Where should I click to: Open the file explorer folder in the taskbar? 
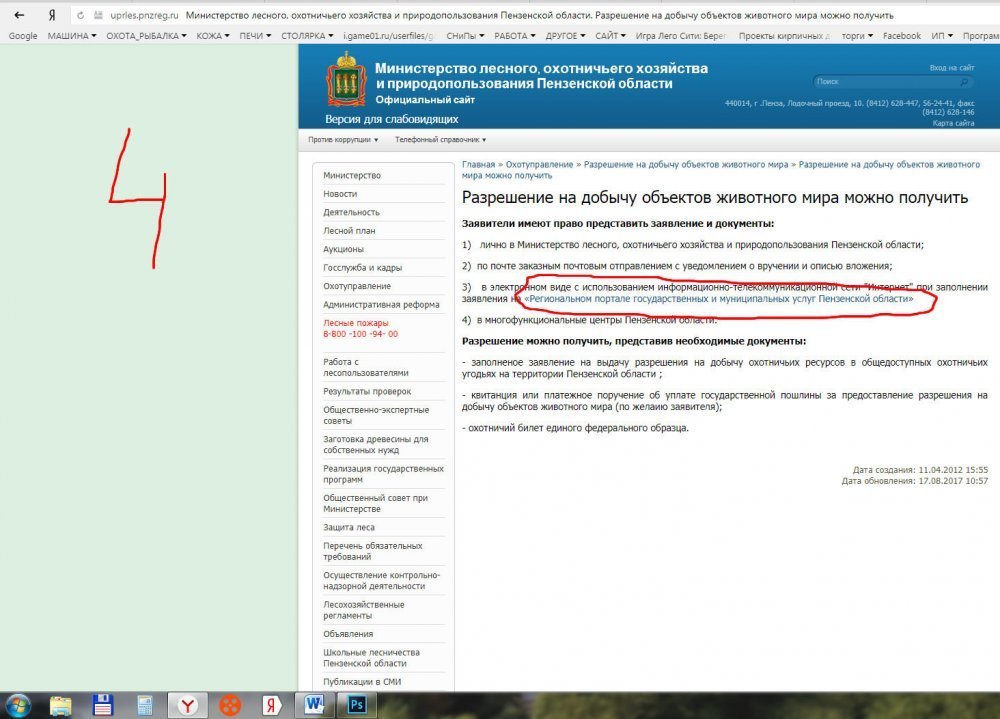[x=61, y=705]
